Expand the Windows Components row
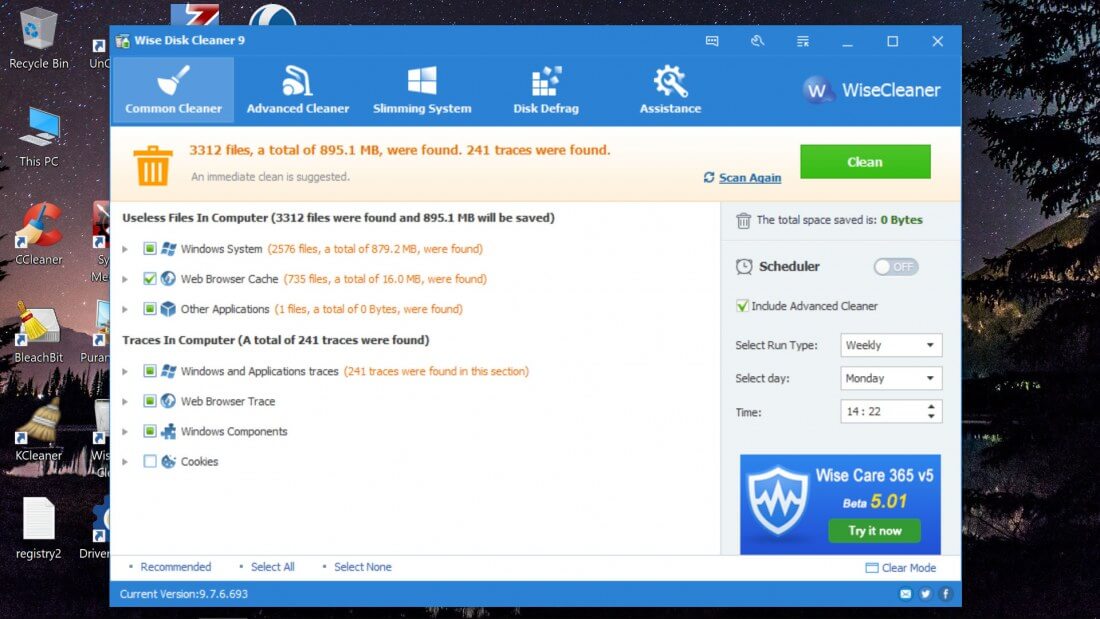This screenshot has width=1100, height=619. 125,432
